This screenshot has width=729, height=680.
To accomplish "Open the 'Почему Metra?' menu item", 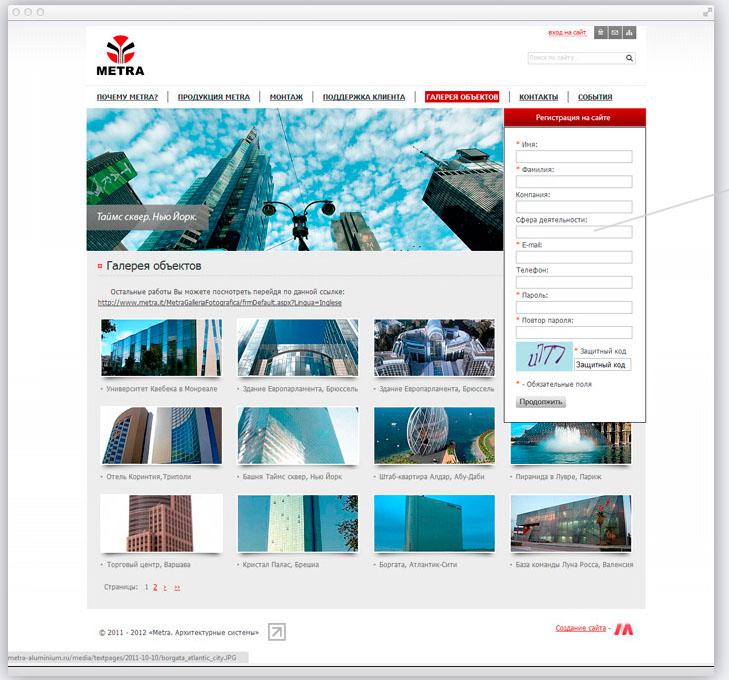I will point(127,97).
